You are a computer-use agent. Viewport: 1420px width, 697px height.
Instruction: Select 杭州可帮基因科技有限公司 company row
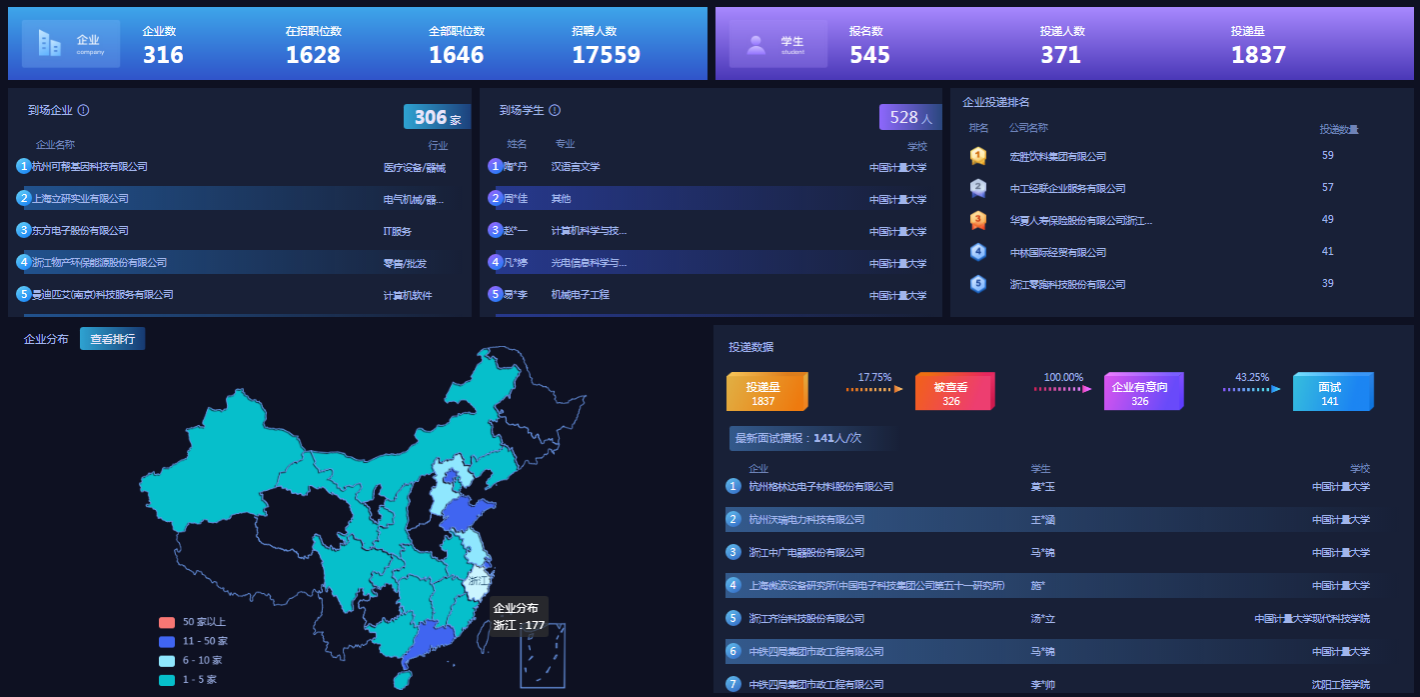coord(90,167)
